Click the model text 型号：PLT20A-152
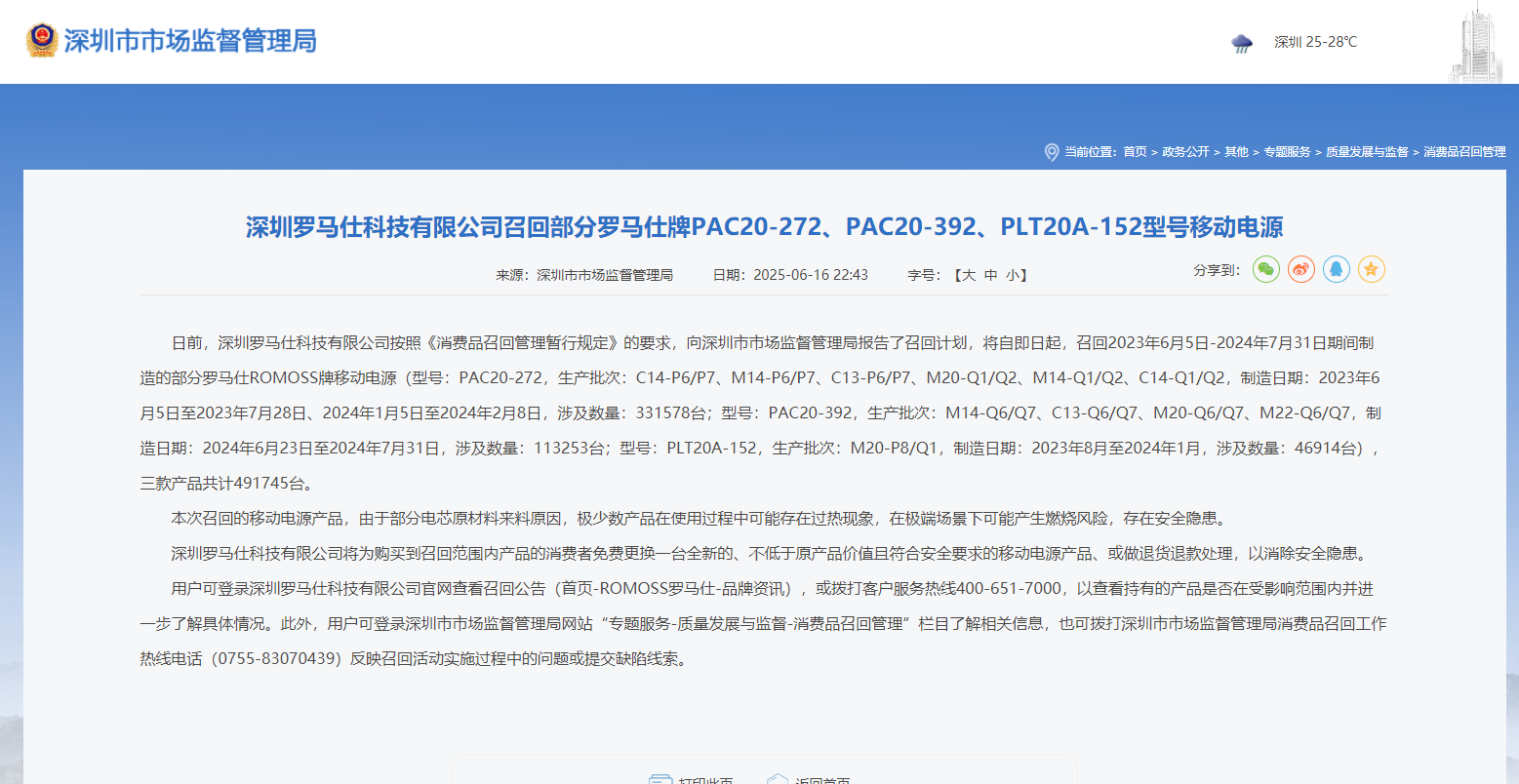This screenshot has width=1519, height=784. point(689,449)
